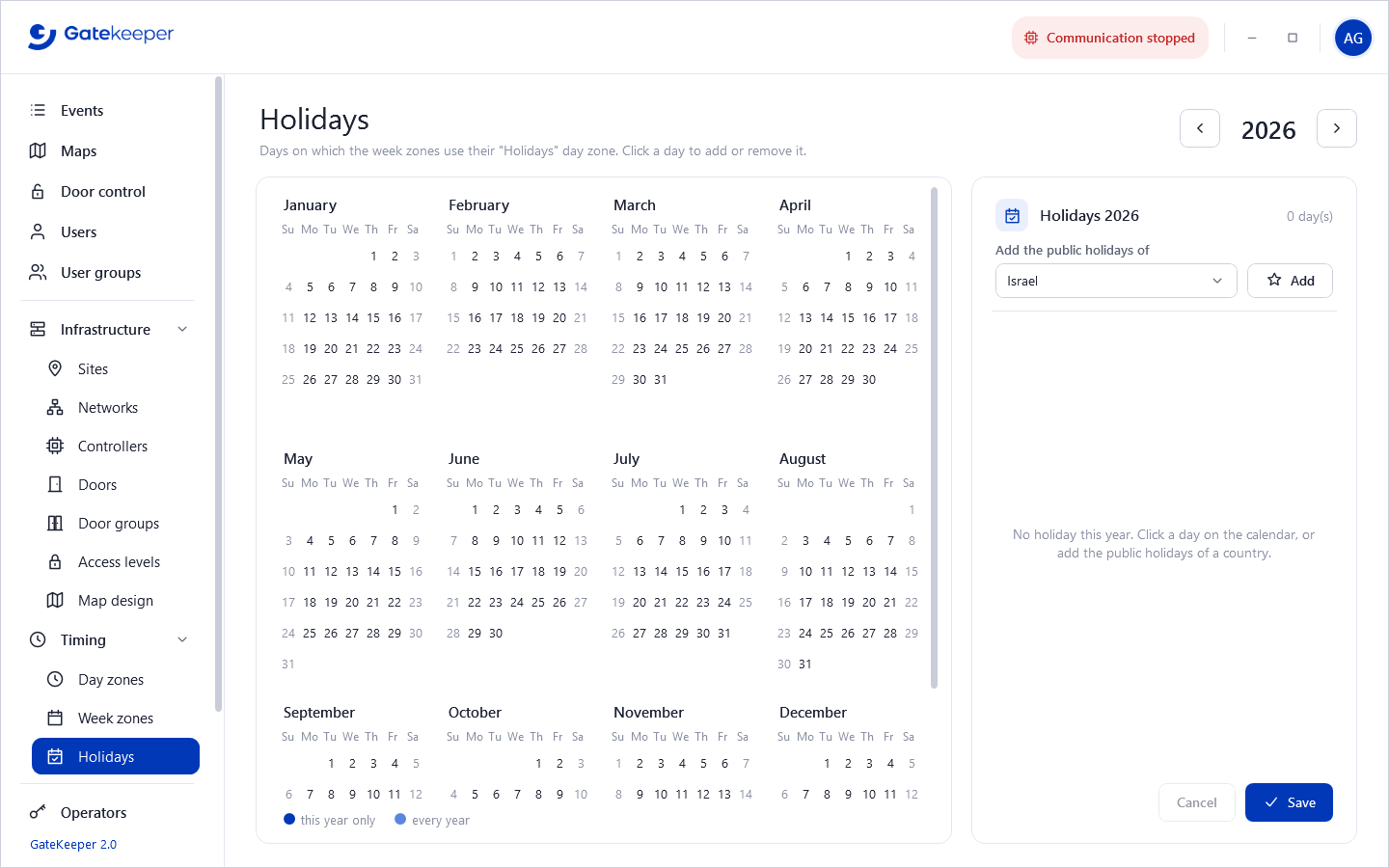1389x868 pixels.
Task: Cancel the holiday edits
Action: coord(1197,802)
